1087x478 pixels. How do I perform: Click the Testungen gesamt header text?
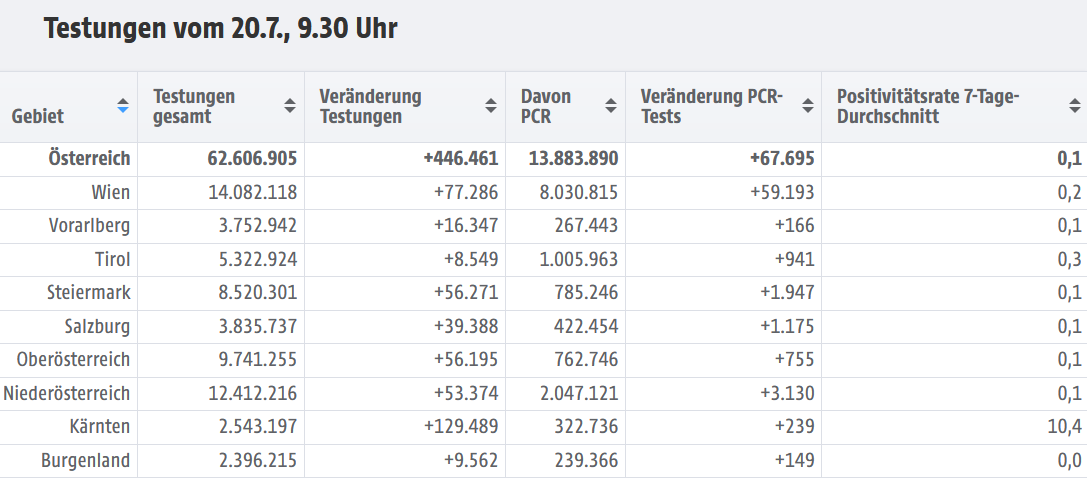[x=193, y=106]
